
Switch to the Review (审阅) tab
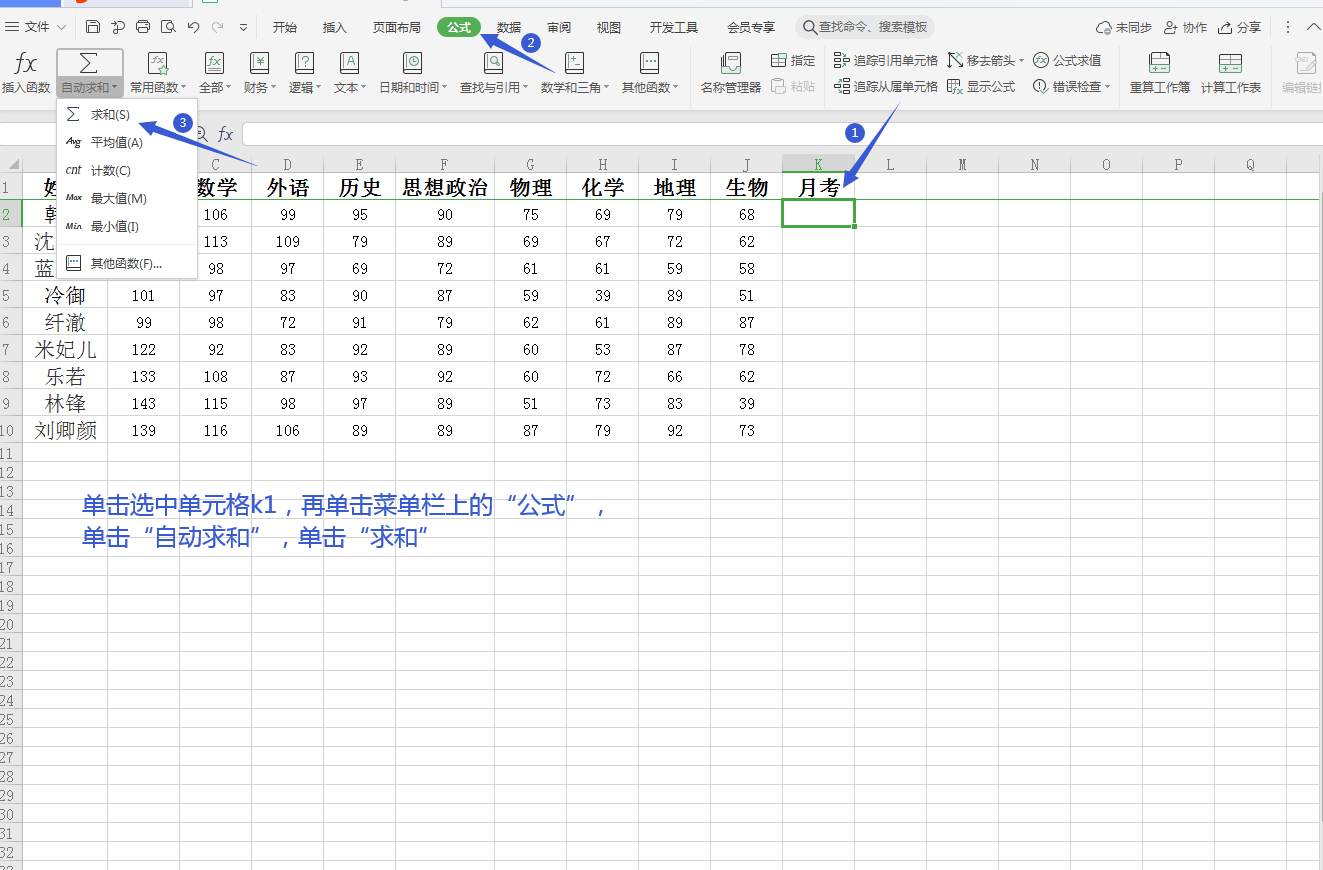coord(559,27)
